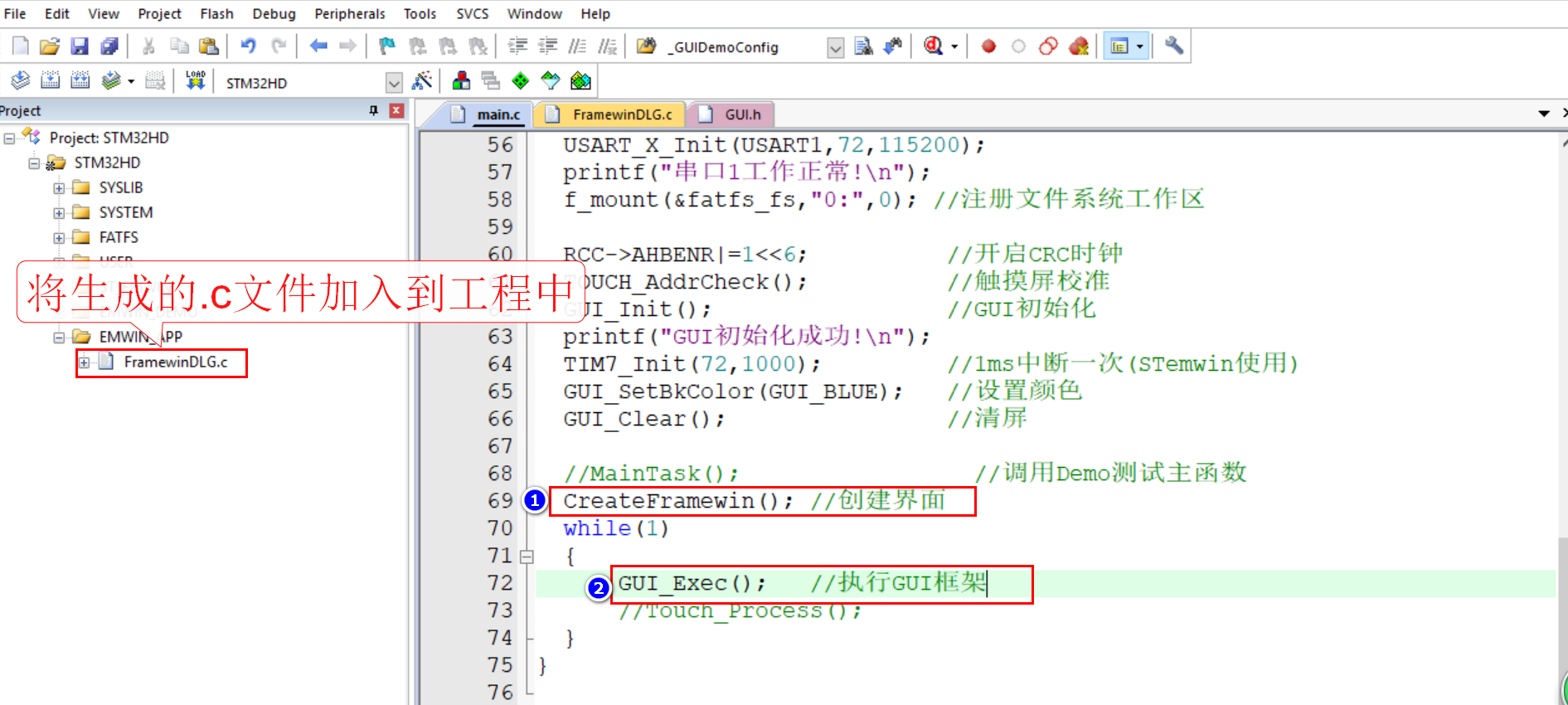Image resolution: width=1568 pixels, height=705 pixels.
Task: Open the Peripherals menu
Action: click(350, 13)
